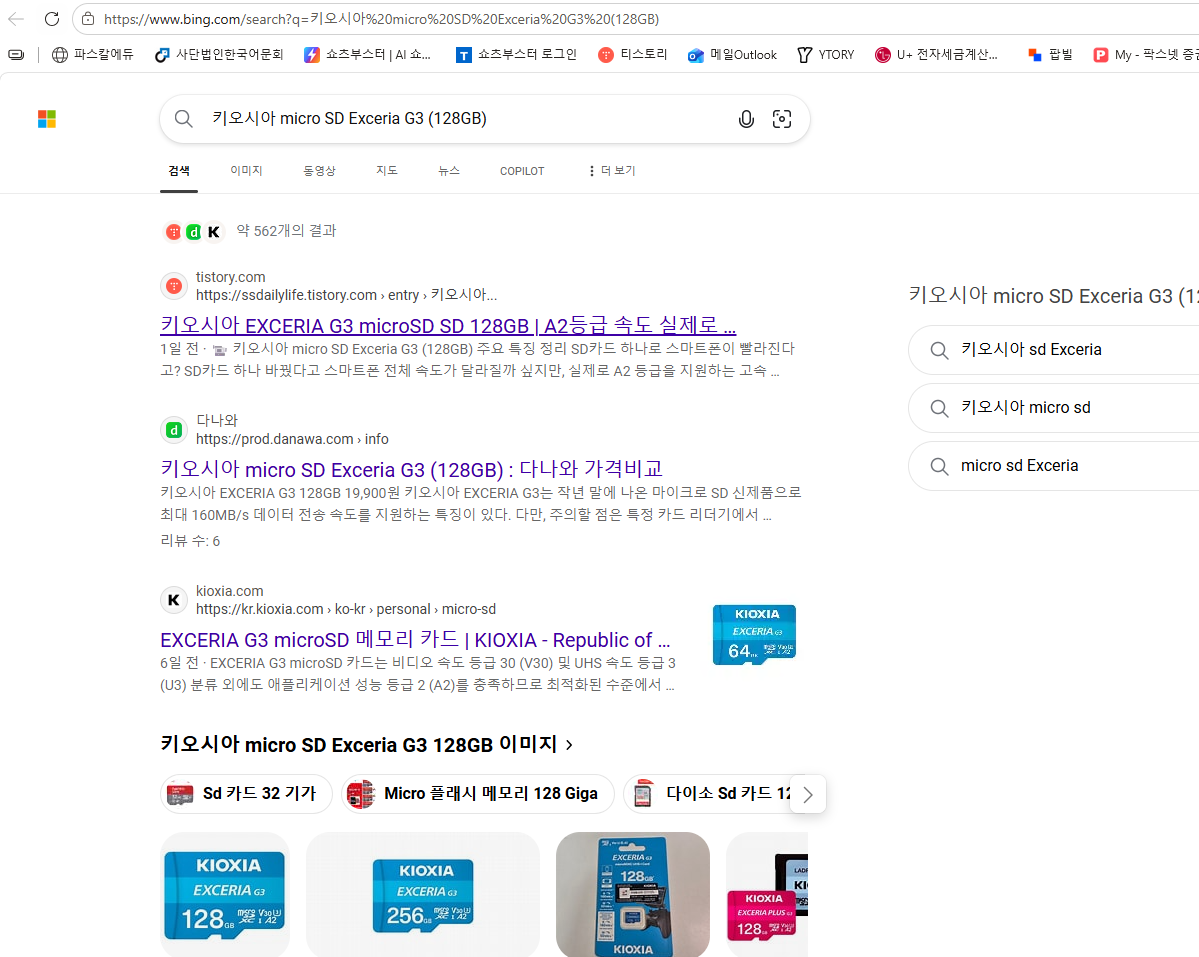Open the packaged 128GB card photo
Screen dimensions: 1199x957
pos(633,894)
